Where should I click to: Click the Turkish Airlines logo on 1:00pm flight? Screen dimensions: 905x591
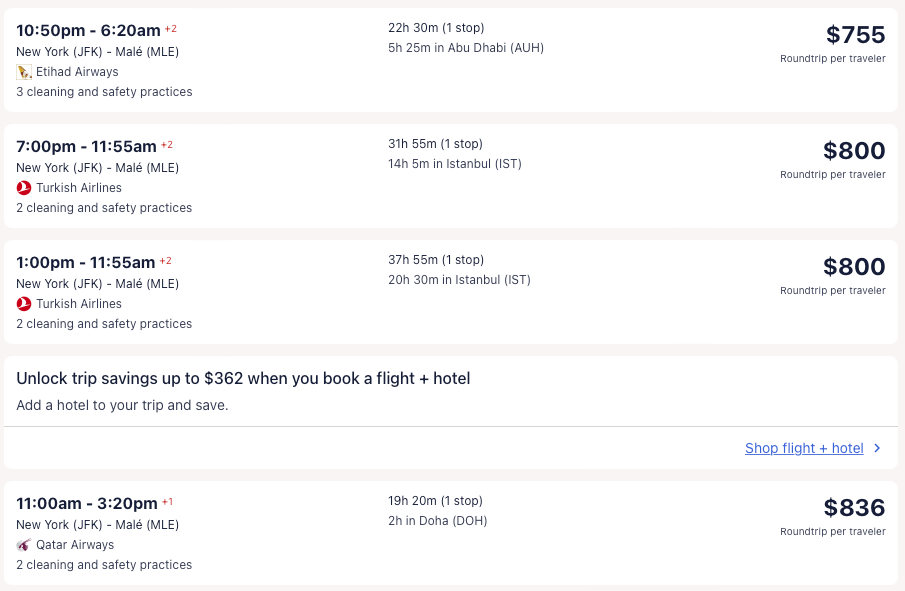pyautogui.click(x=24, y=304)
